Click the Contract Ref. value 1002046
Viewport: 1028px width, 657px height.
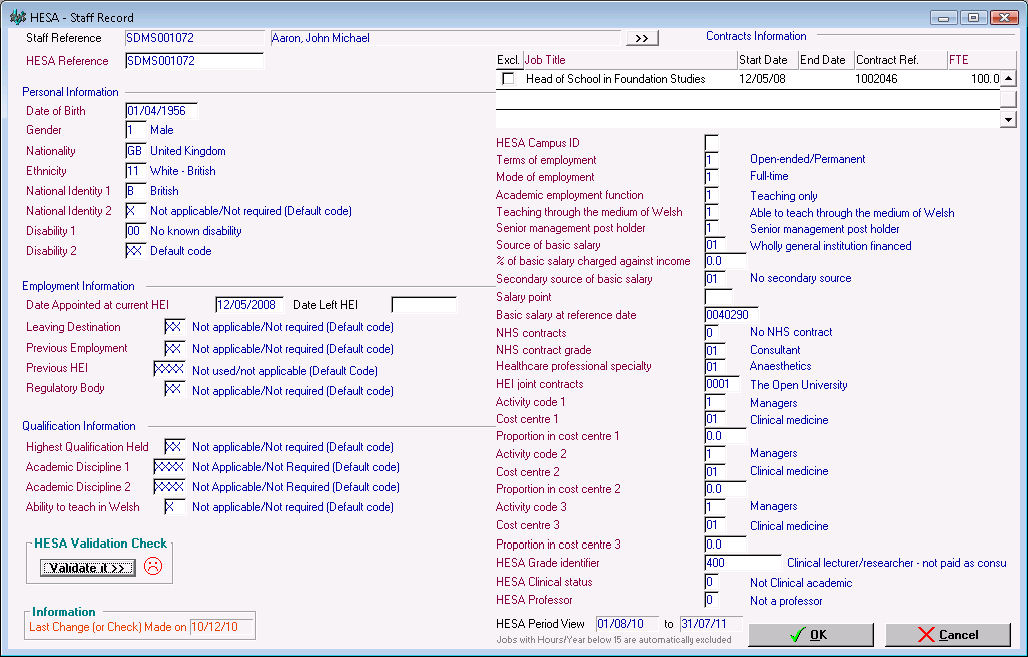tap(877, 79)
